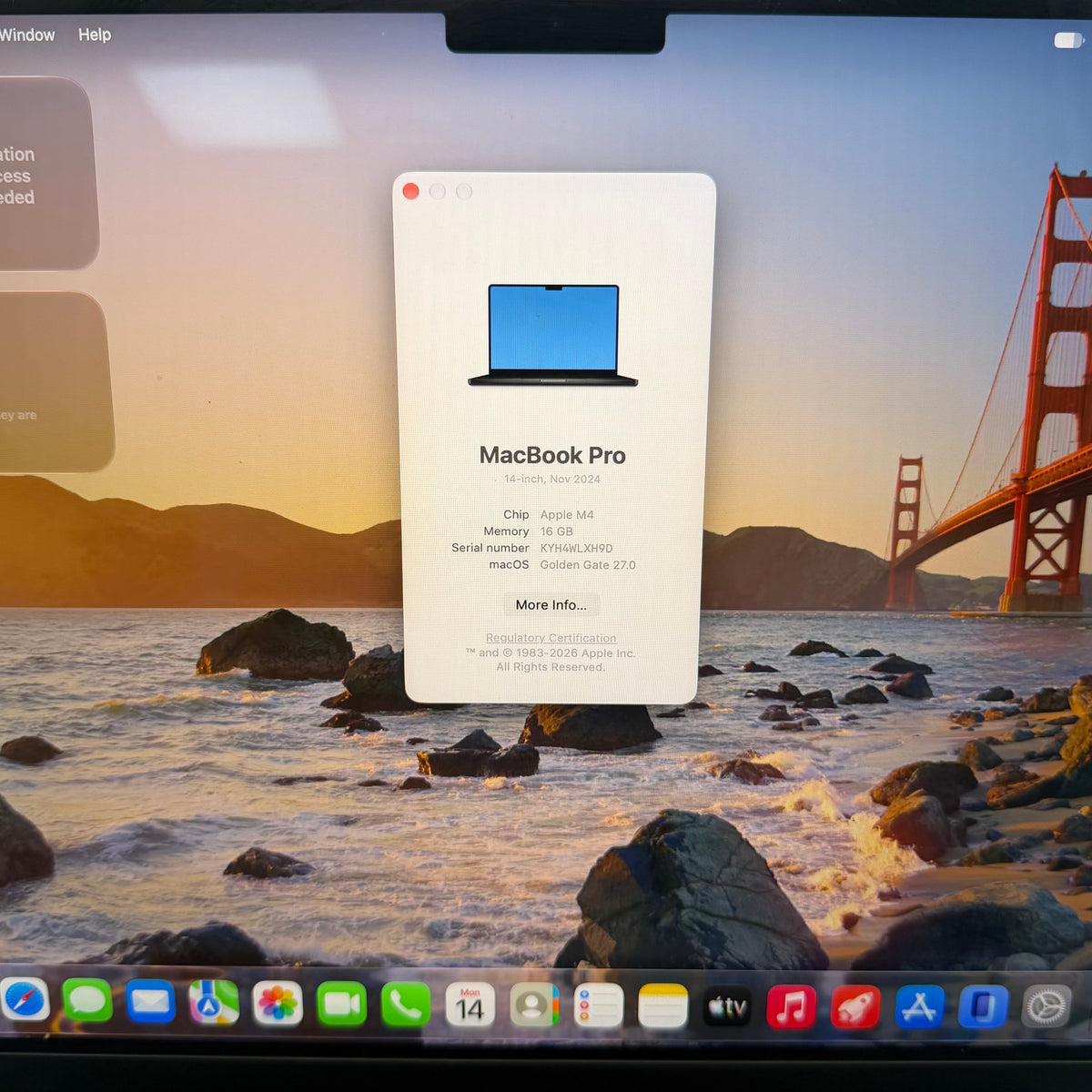
Task: Open the Regulatory Certification link
Action: [551, 638]
